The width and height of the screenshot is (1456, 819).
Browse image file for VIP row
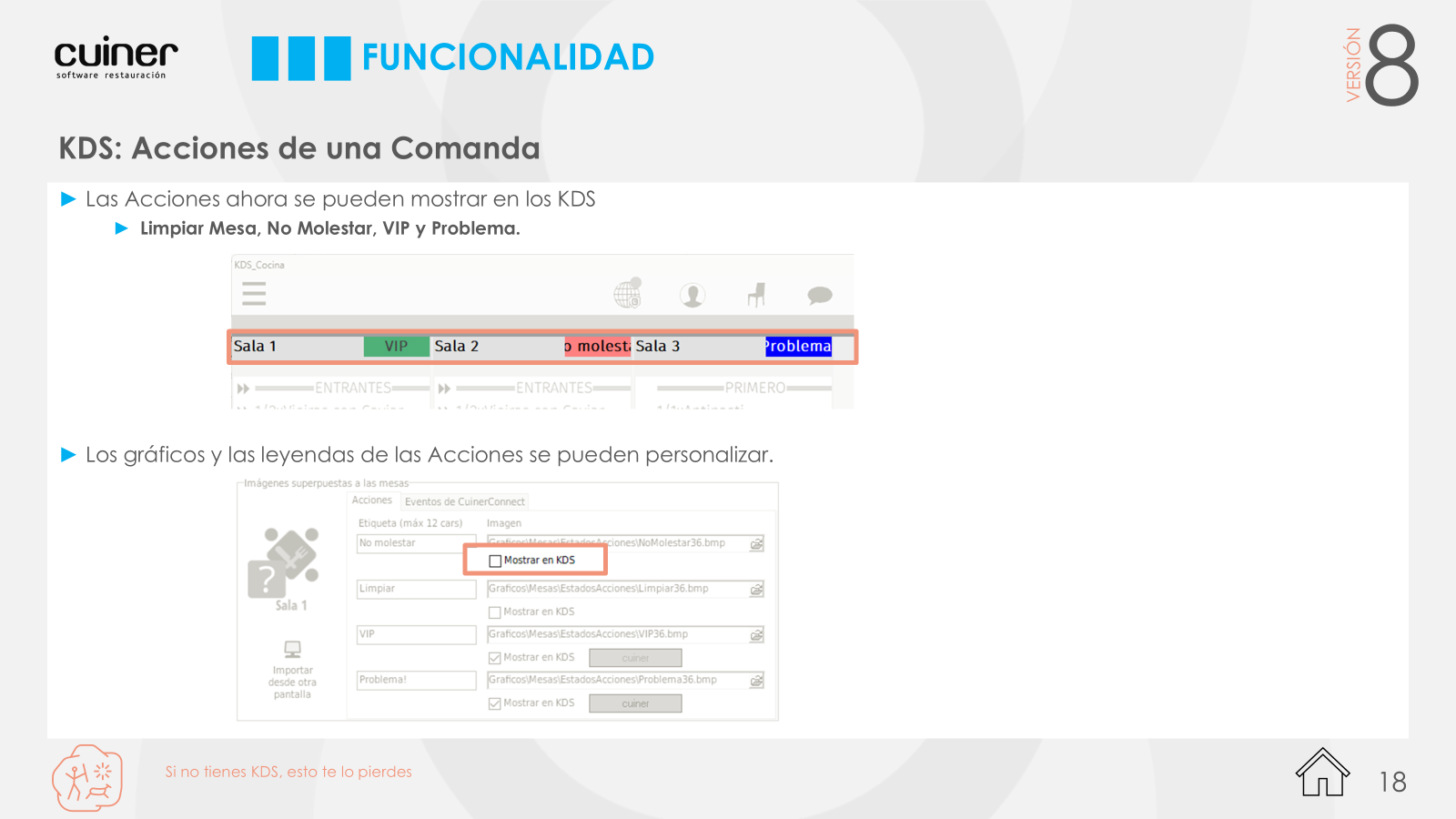pos(756,635)
